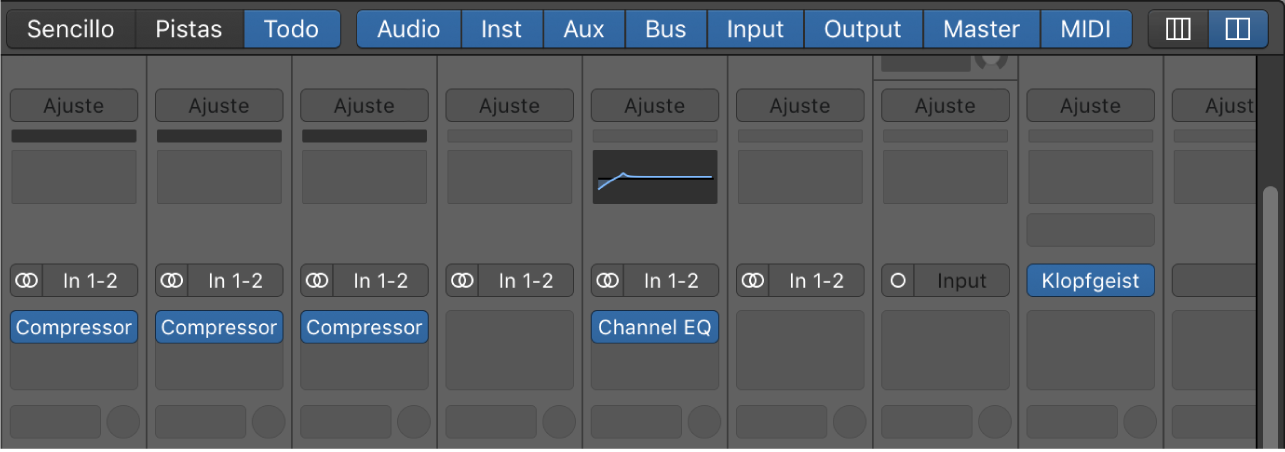Viewport: 1285px width, 452px height.
Task: Click stereo format icon on second channel strip
Action: point(172,281)
